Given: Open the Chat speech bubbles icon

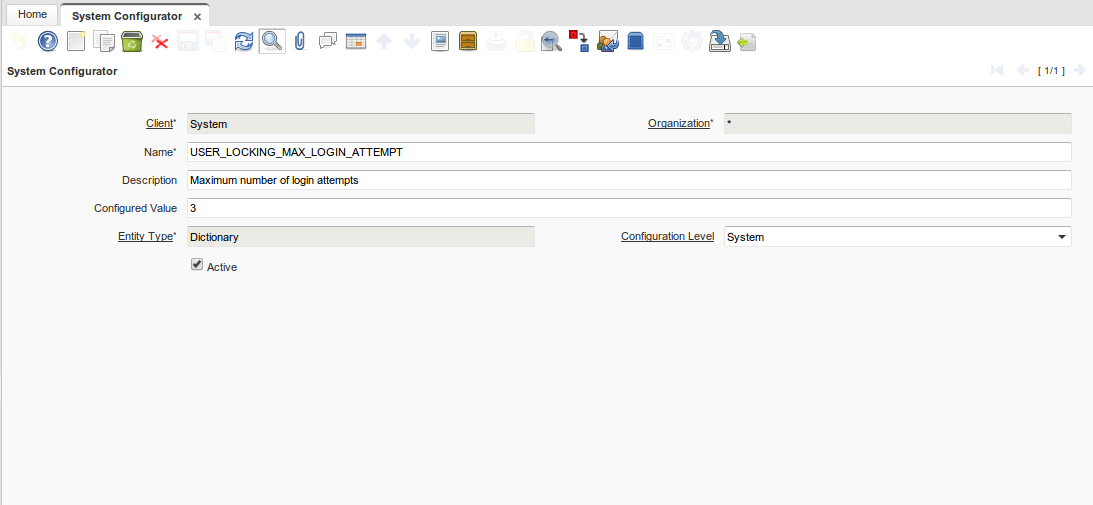Looking at the screenshot, I should (x=327, y=41).
